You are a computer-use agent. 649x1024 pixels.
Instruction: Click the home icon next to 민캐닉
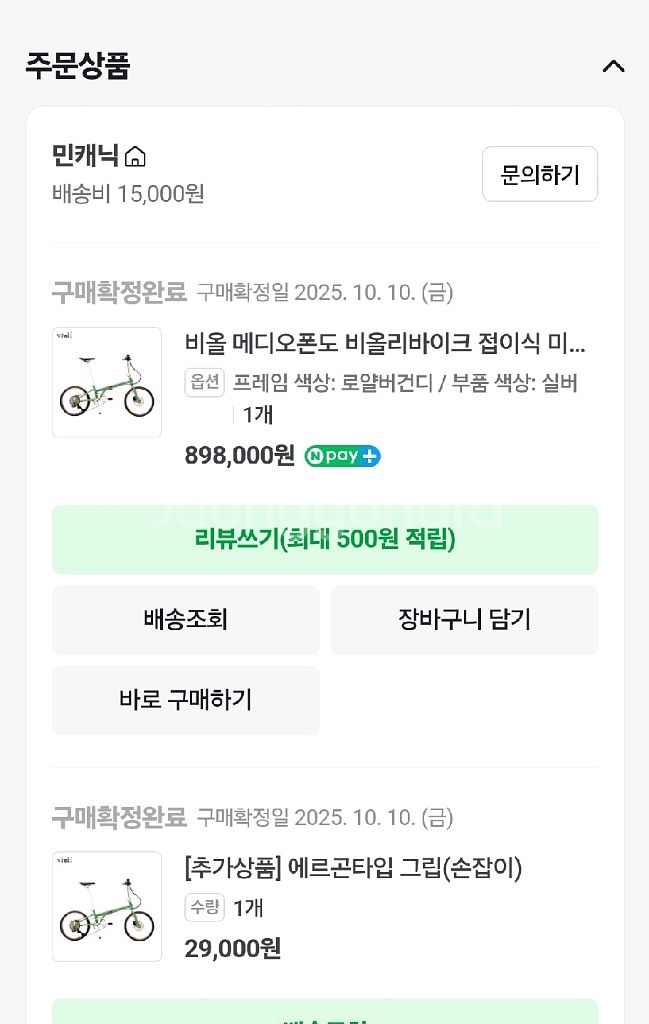point(135,156)
